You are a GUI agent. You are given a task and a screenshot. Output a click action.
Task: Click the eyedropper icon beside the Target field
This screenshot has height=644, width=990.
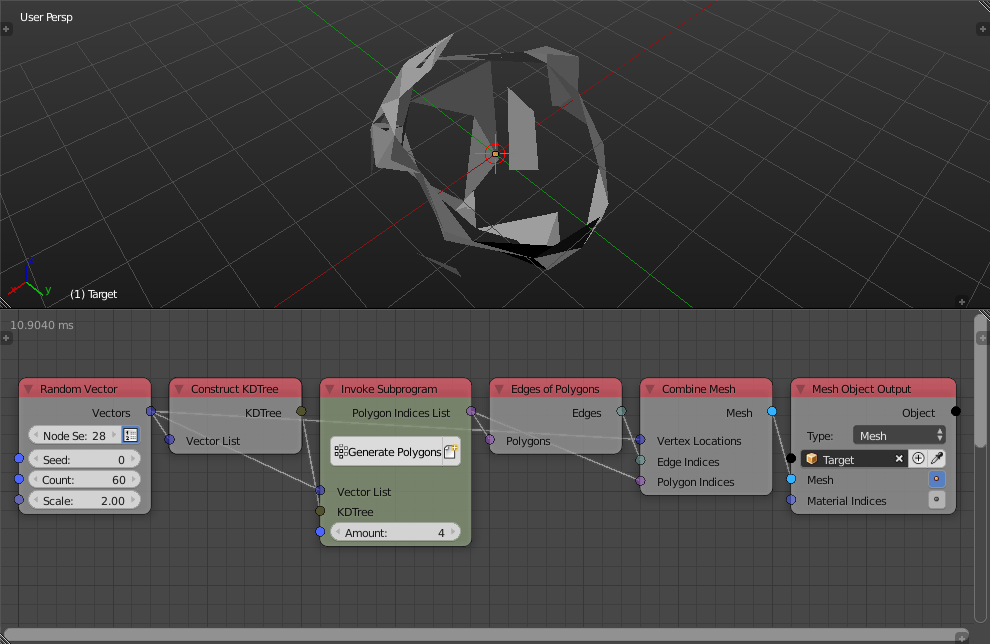935,458
